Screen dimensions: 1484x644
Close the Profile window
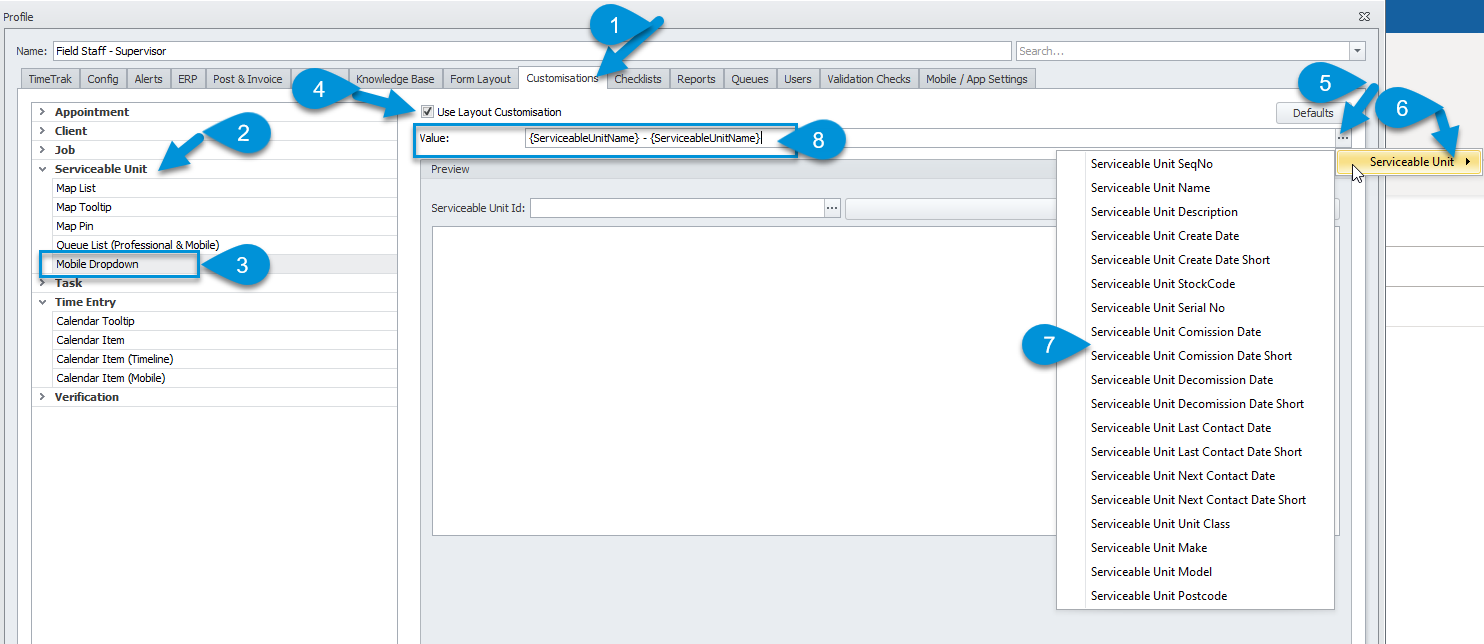[1363, 16]
